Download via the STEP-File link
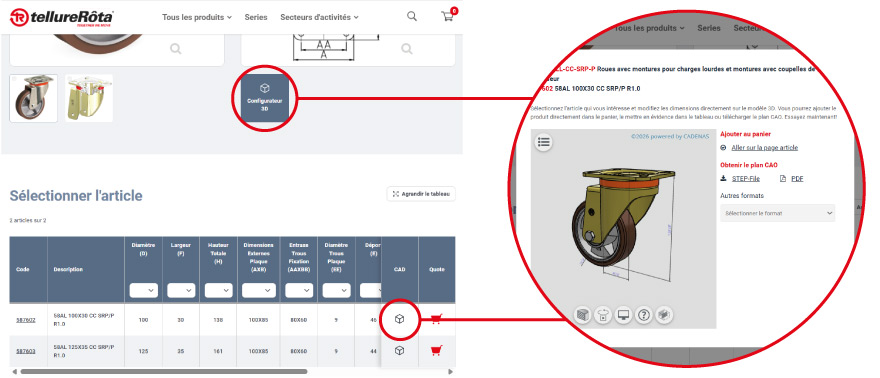 click(x=746, y=178)
